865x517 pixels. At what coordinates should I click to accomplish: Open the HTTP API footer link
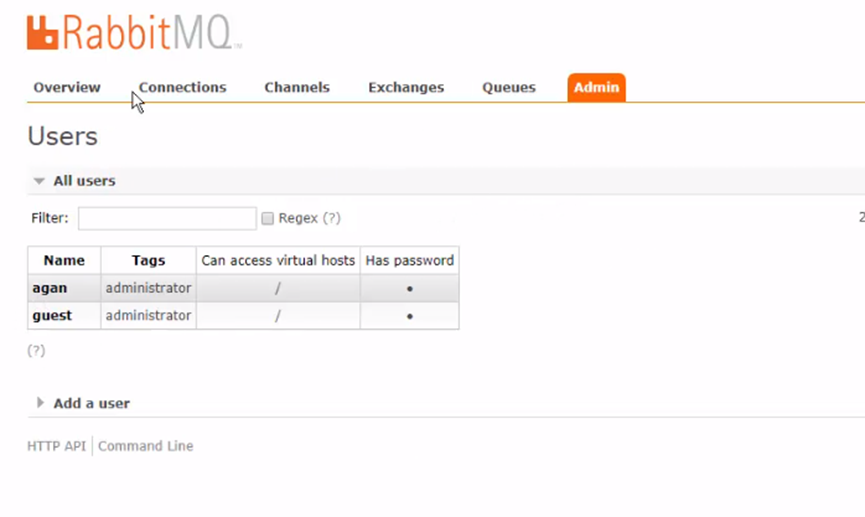point(56,446)
